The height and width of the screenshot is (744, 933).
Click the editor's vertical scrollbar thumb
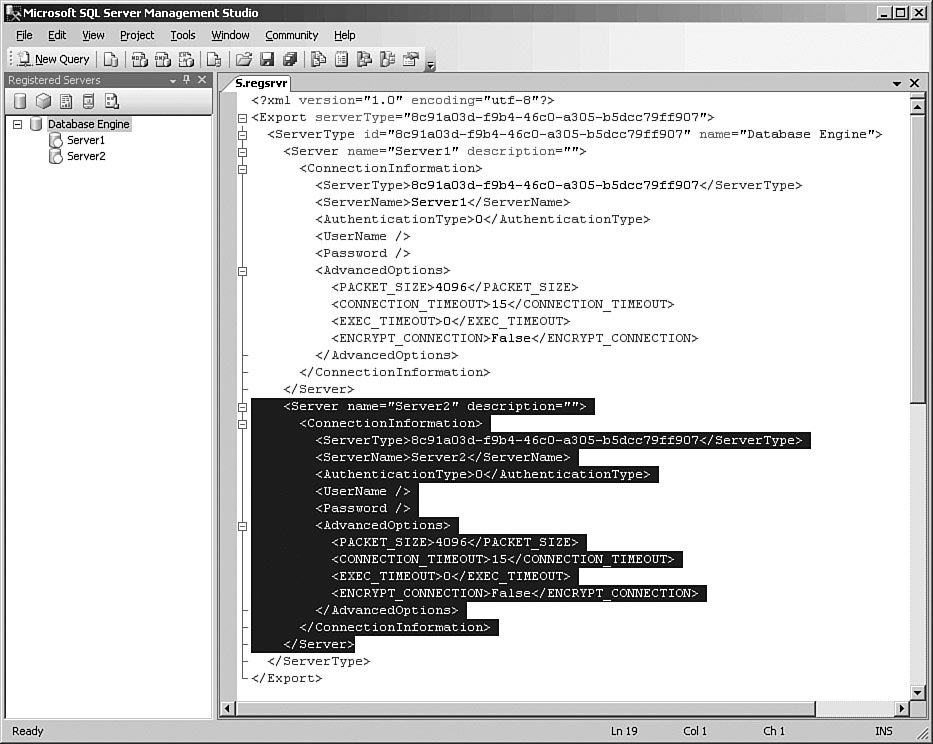click(918, 259)
